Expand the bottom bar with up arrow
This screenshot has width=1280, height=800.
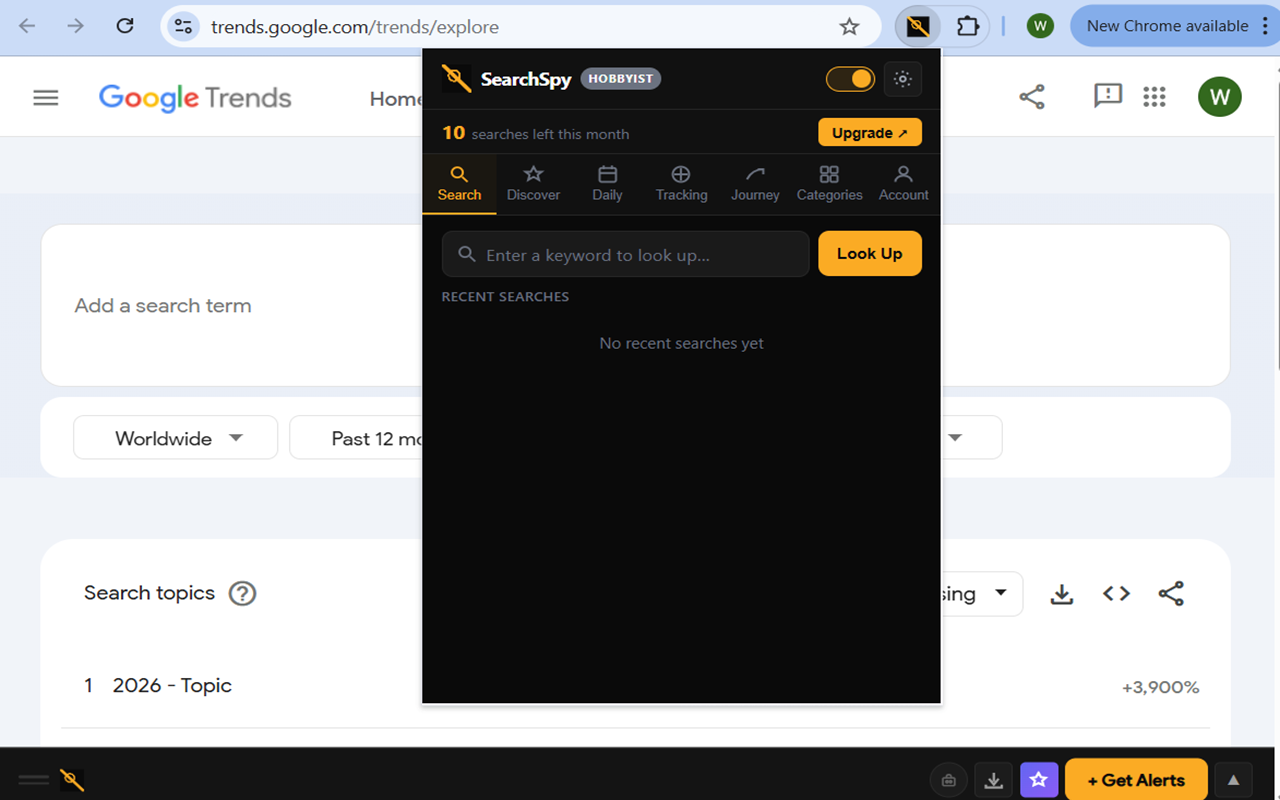click(1233, 780)
